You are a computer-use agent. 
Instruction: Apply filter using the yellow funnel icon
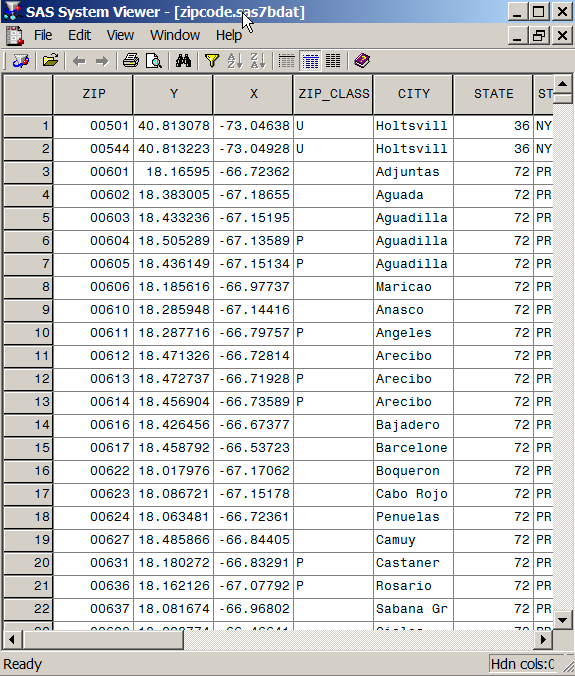click(212, 61)
